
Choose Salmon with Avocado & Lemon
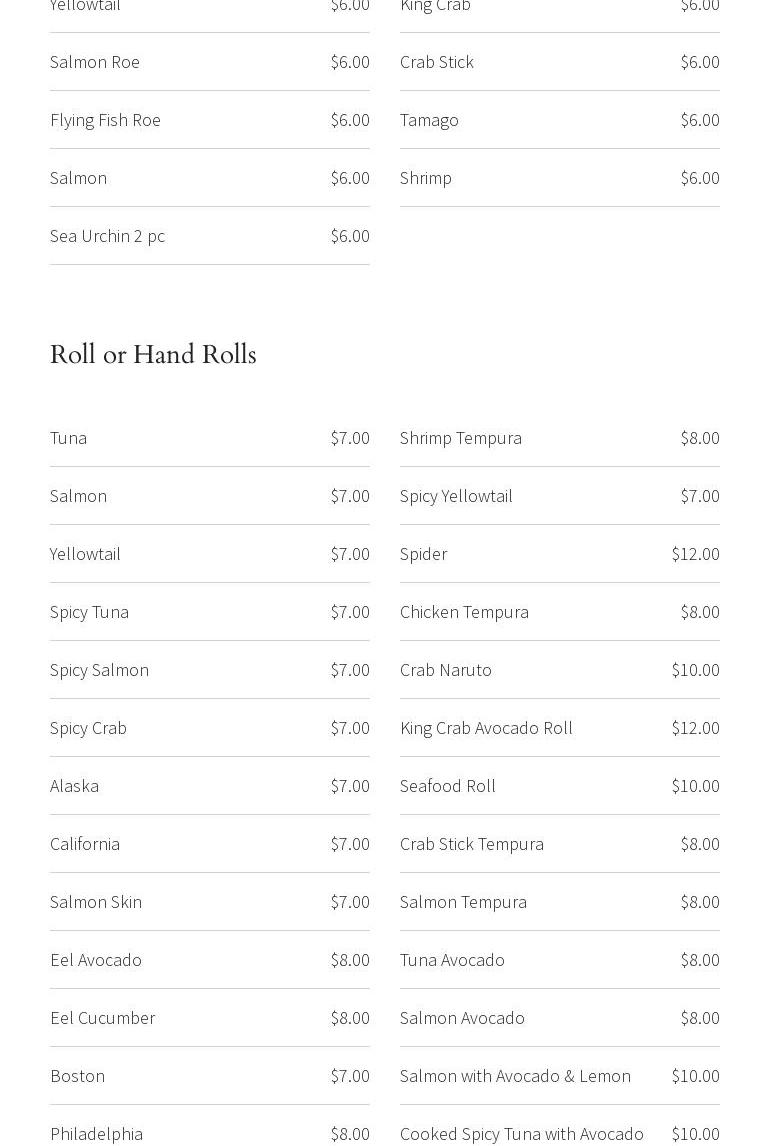(x=515, y=1076)
